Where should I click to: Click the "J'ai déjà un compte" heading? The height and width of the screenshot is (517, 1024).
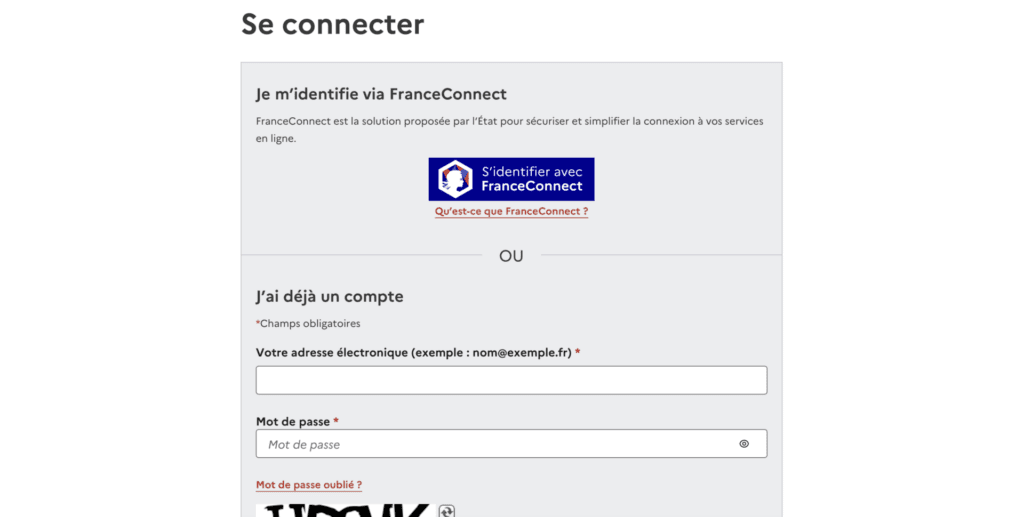(329, 296)
